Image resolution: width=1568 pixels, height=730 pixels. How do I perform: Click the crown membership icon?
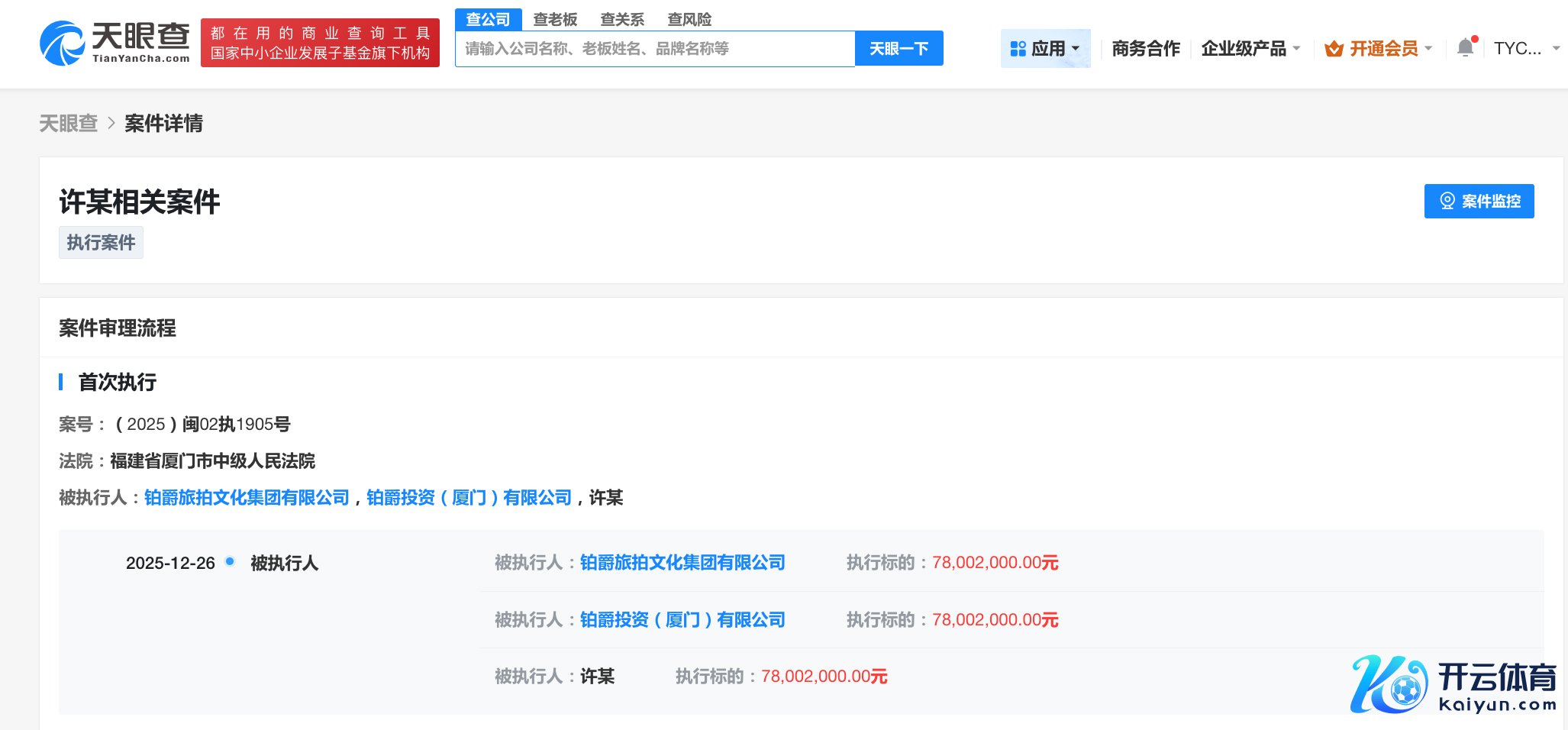tap(1334, 49)
